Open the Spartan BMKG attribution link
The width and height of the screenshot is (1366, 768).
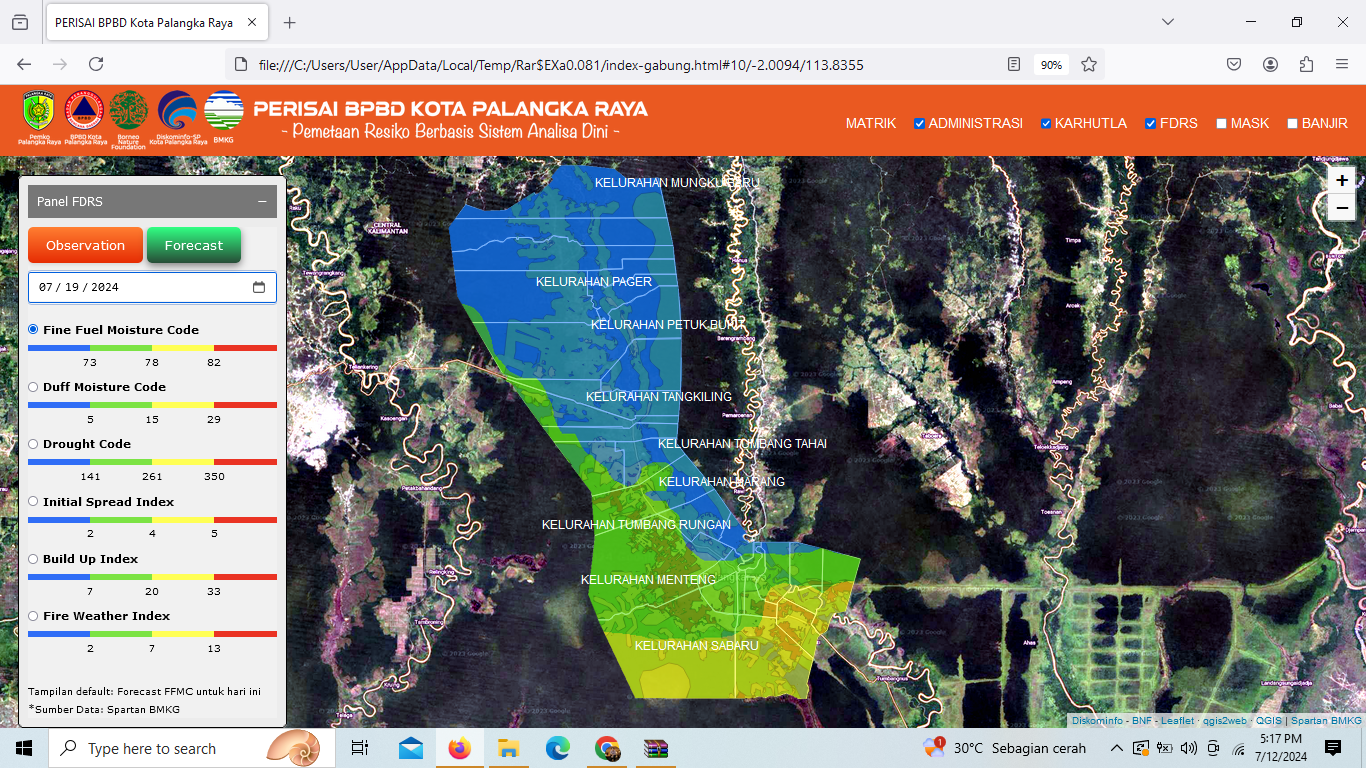[x=1326, y=720]
